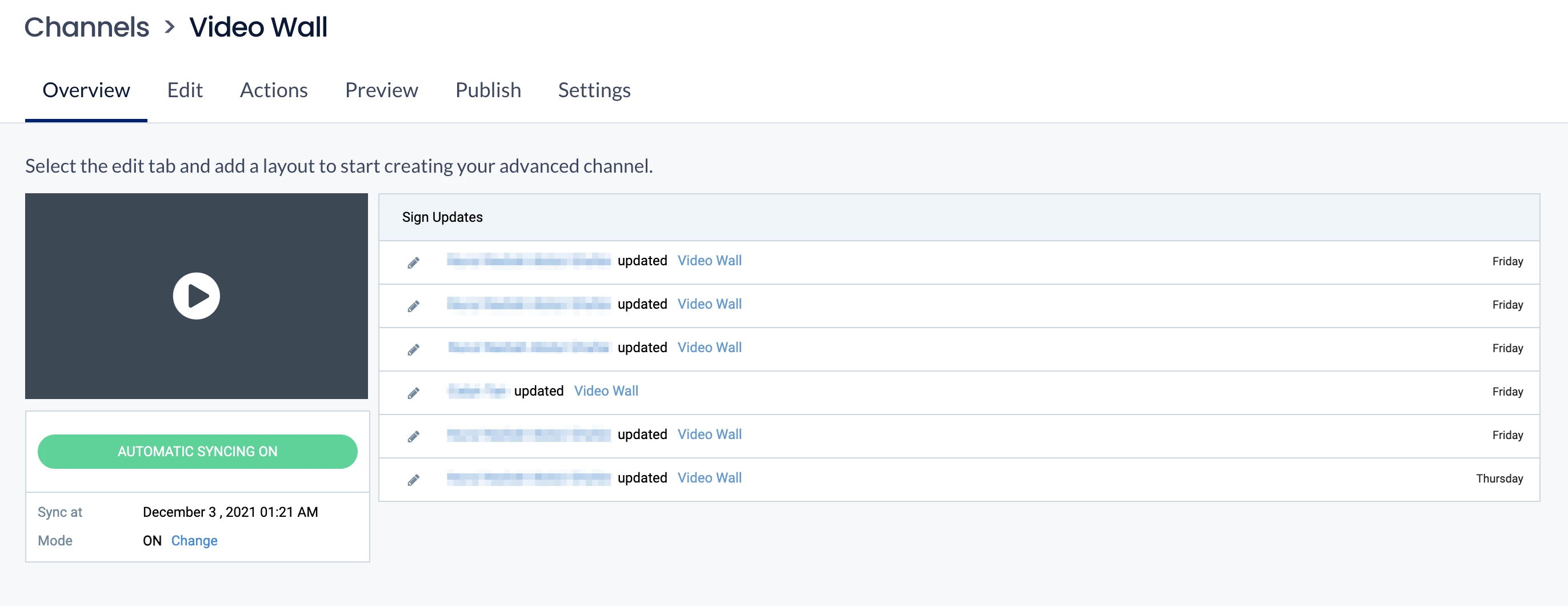1568x606 pixels.
Task: Click the blurred user name in the first update row
Action: [529, 261]
